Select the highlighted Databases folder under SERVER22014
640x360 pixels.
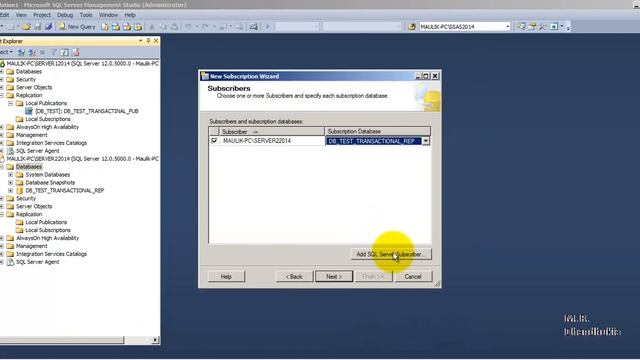pyautogui.click(x=29, y=167)
